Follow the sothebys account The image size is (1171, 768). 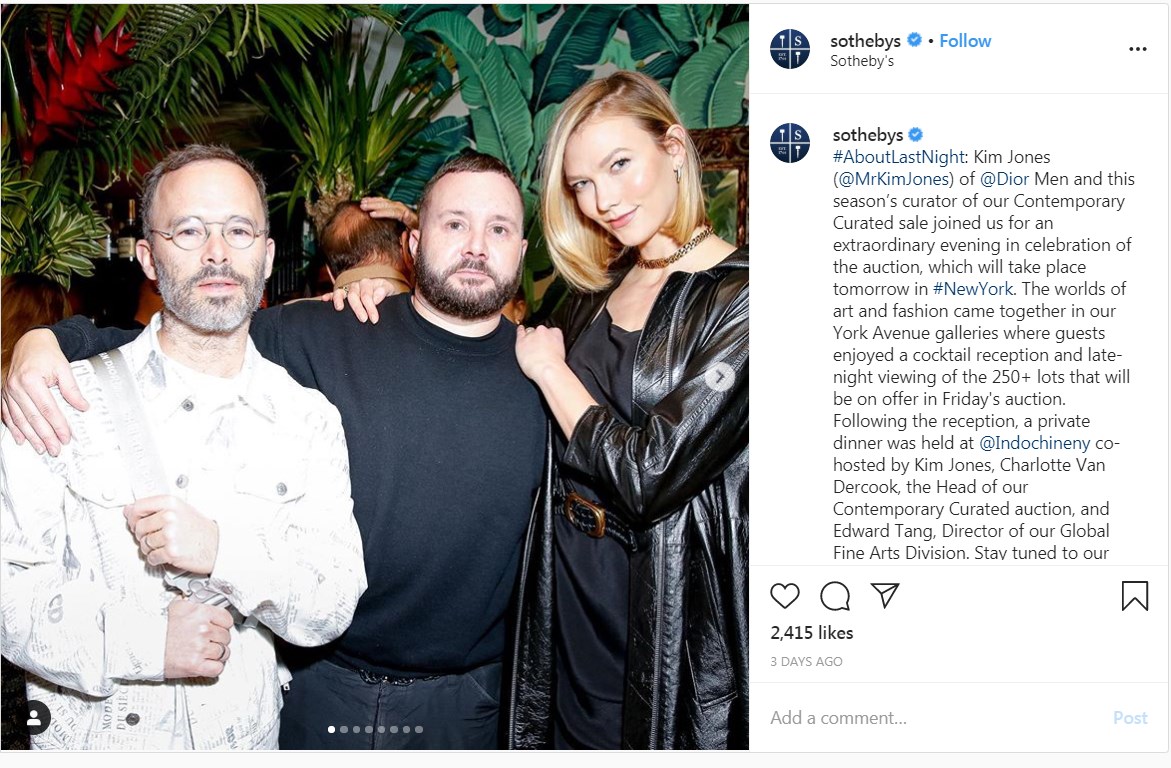pos(965,41)
